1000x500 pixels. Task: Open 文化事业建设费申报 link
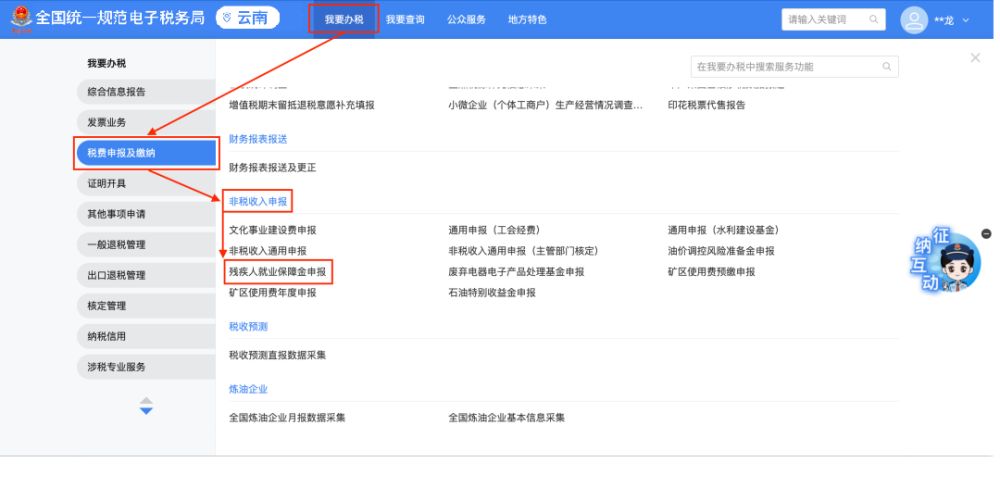[x=272, y=230]
